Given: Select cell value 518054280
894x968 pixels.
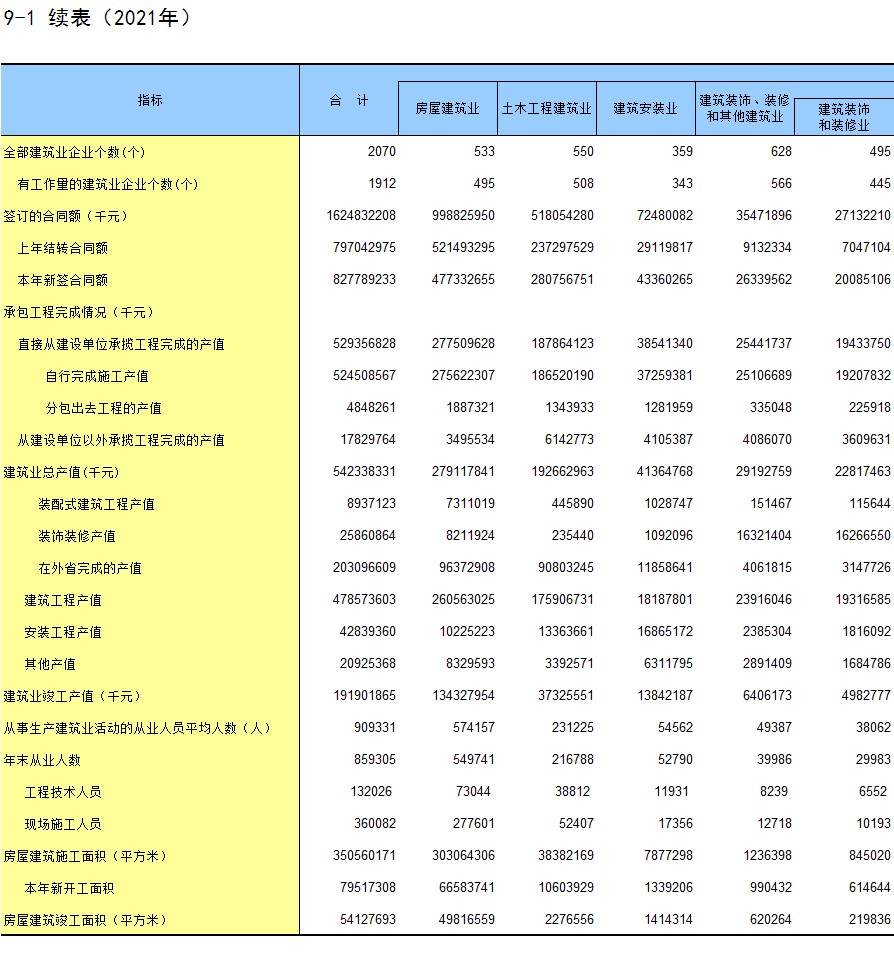Looking at the screenshot, I should point(562,216).
